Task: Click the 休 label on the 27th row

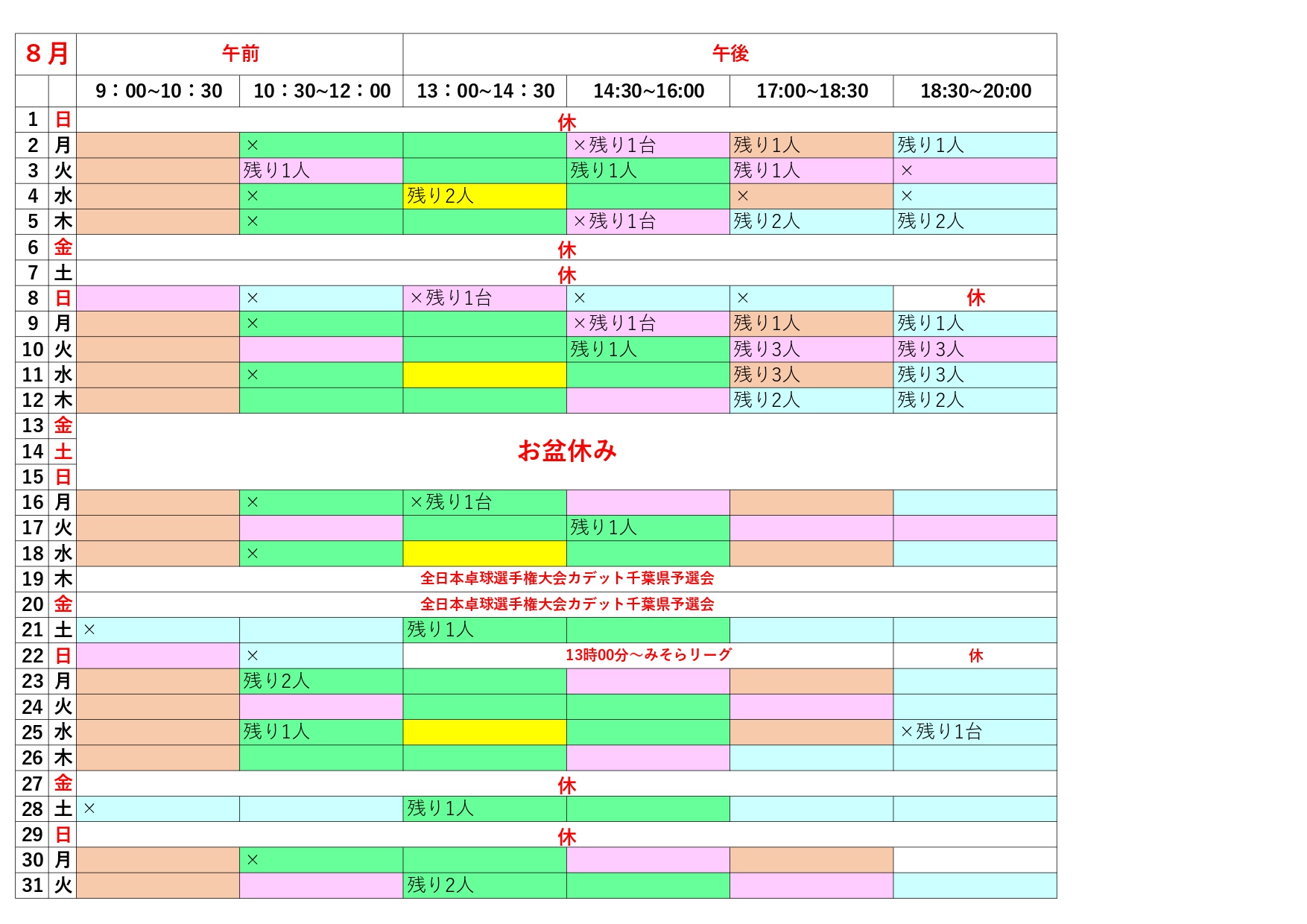Action: [x=566, y=785]
